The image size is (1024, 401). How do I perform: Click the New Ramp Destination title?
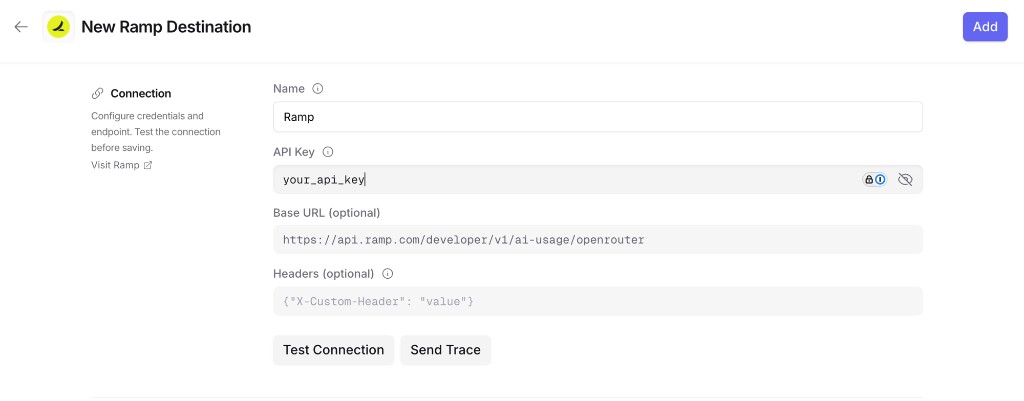166,27
